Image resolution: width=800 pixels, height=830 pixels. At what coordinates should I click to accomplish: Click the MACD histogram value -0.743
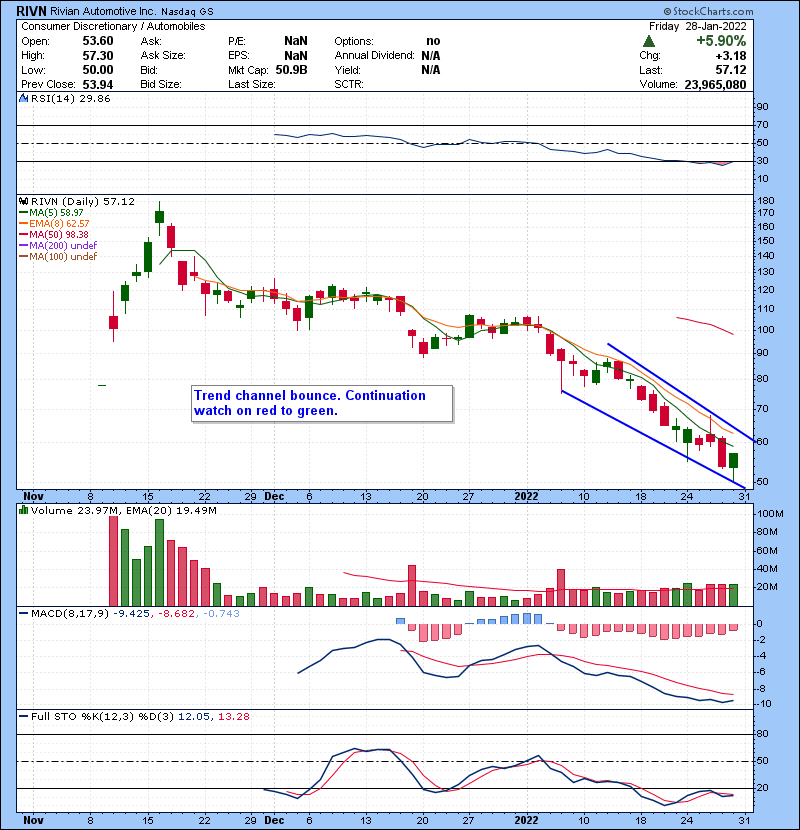tap(221, 614)
